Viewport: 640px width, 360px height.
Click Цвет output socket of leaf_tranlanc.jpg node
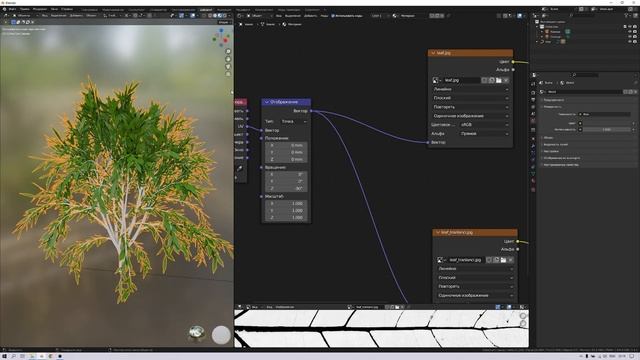tap(518, 241)
